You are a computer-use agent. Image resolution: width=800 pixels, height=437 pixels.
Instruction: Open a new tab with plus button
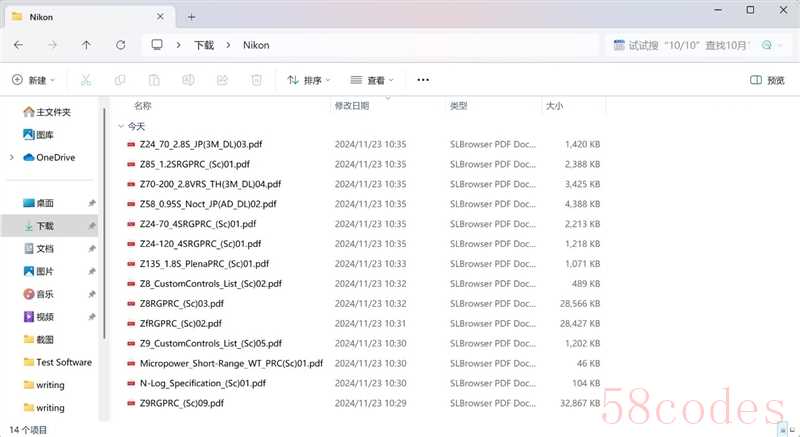coord(191,16)
